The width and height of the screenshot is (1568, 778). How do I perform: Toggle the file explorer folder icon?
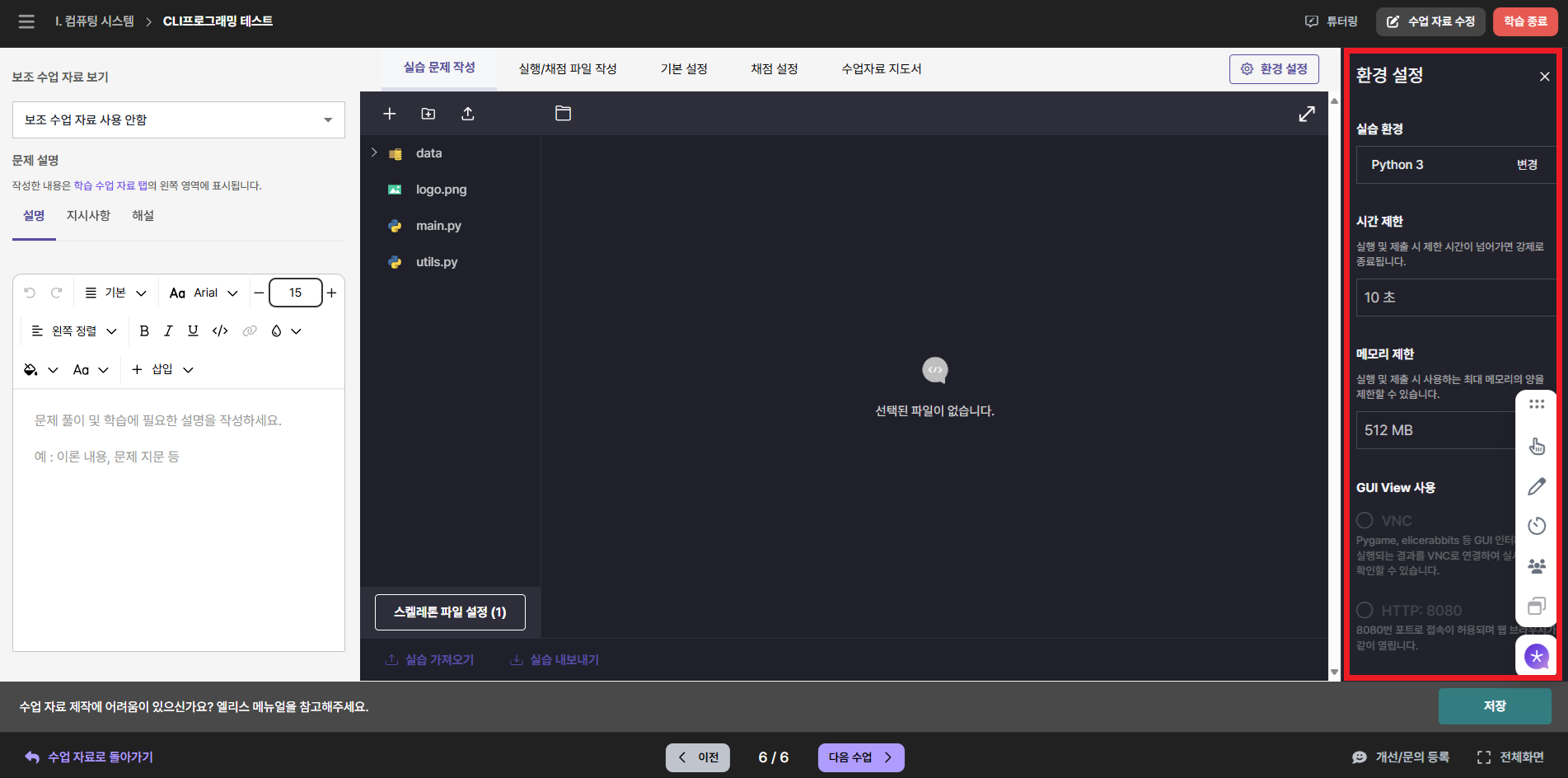[x=563, y=114]
